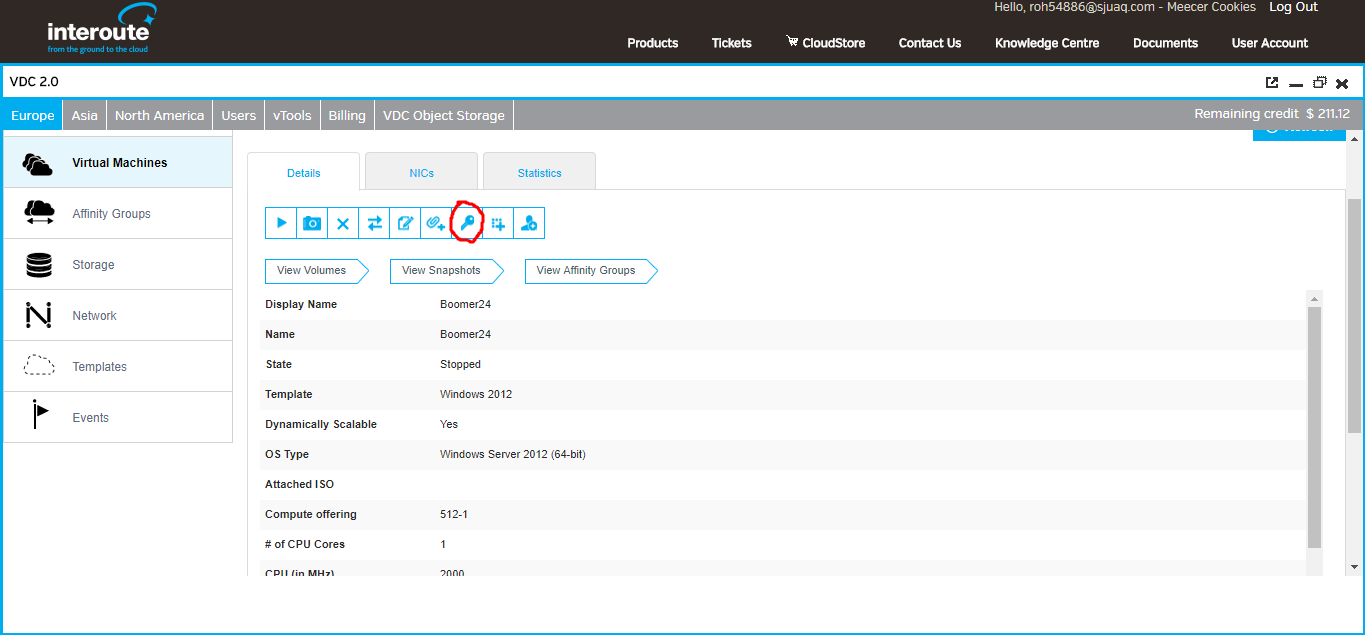The image size is (1365, 635).
Task: Click the View Affinity Groups button
Action: (589, 270)
